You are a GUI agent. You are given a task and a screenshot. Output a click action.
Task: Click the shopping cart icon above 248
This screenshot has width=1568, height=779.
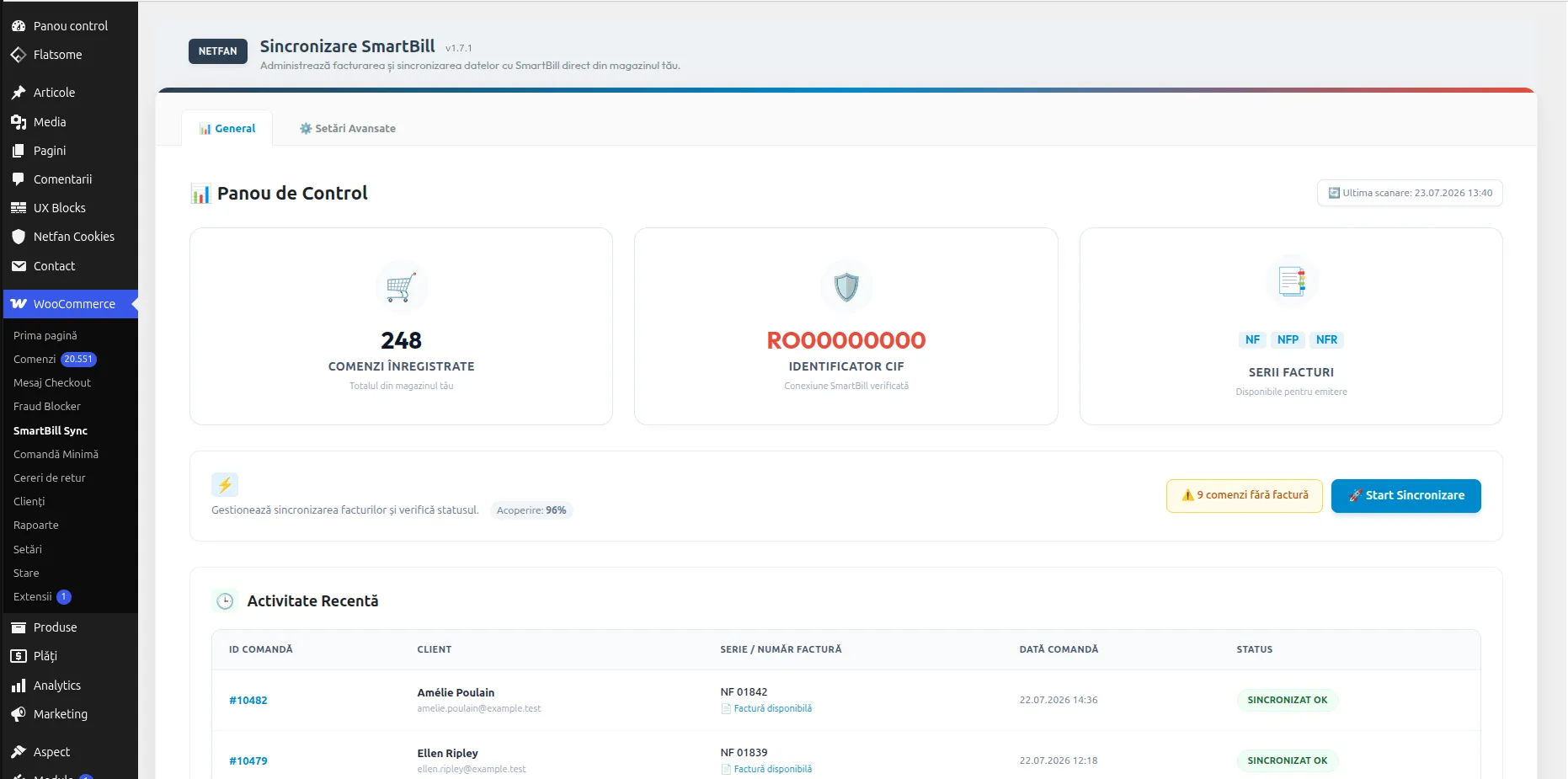point(401,287)
